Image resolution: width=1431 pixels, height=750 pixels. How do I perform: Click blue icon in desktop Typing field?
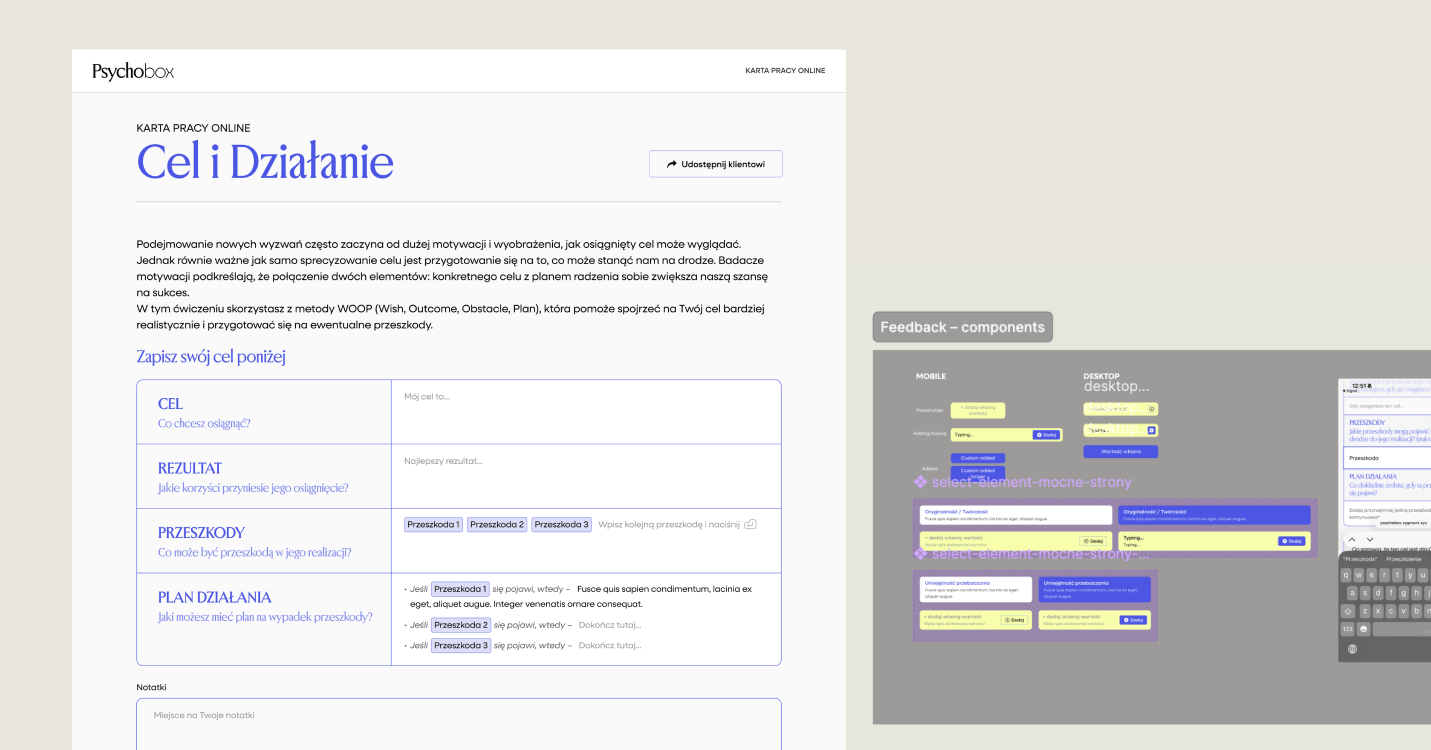pos(1151,430)
